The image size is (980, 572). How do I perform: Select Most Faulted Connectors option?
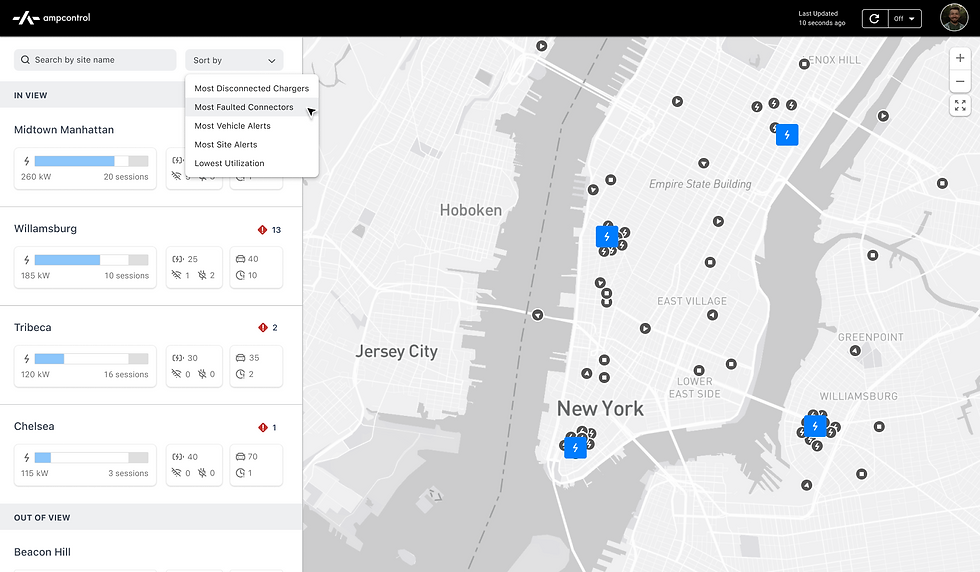point(251,107)
